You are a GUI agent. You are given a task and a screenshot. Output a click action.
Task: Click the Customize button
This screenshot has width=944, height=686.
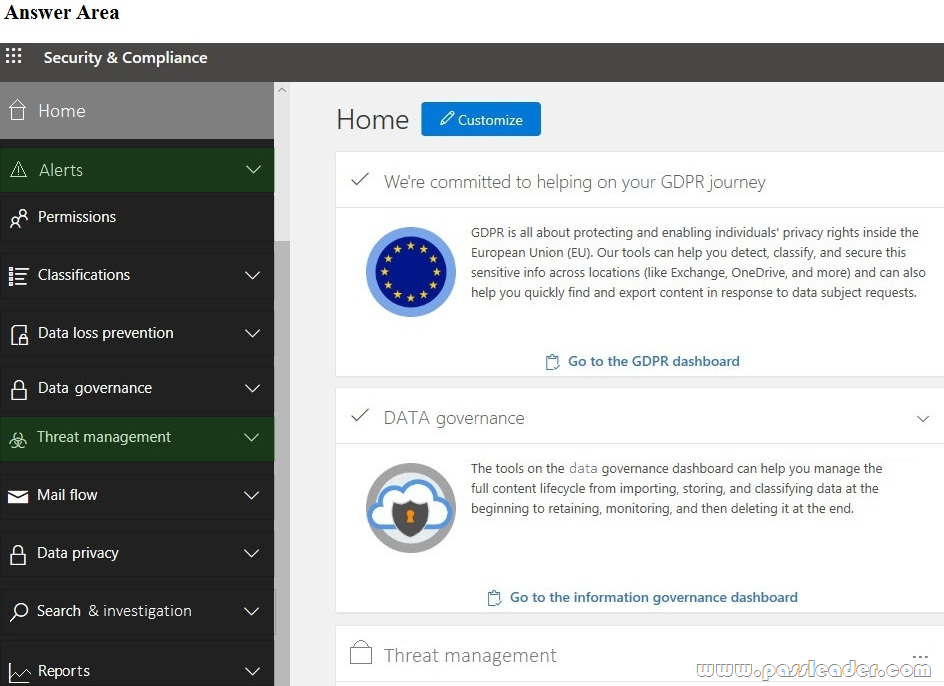point(481,119)
